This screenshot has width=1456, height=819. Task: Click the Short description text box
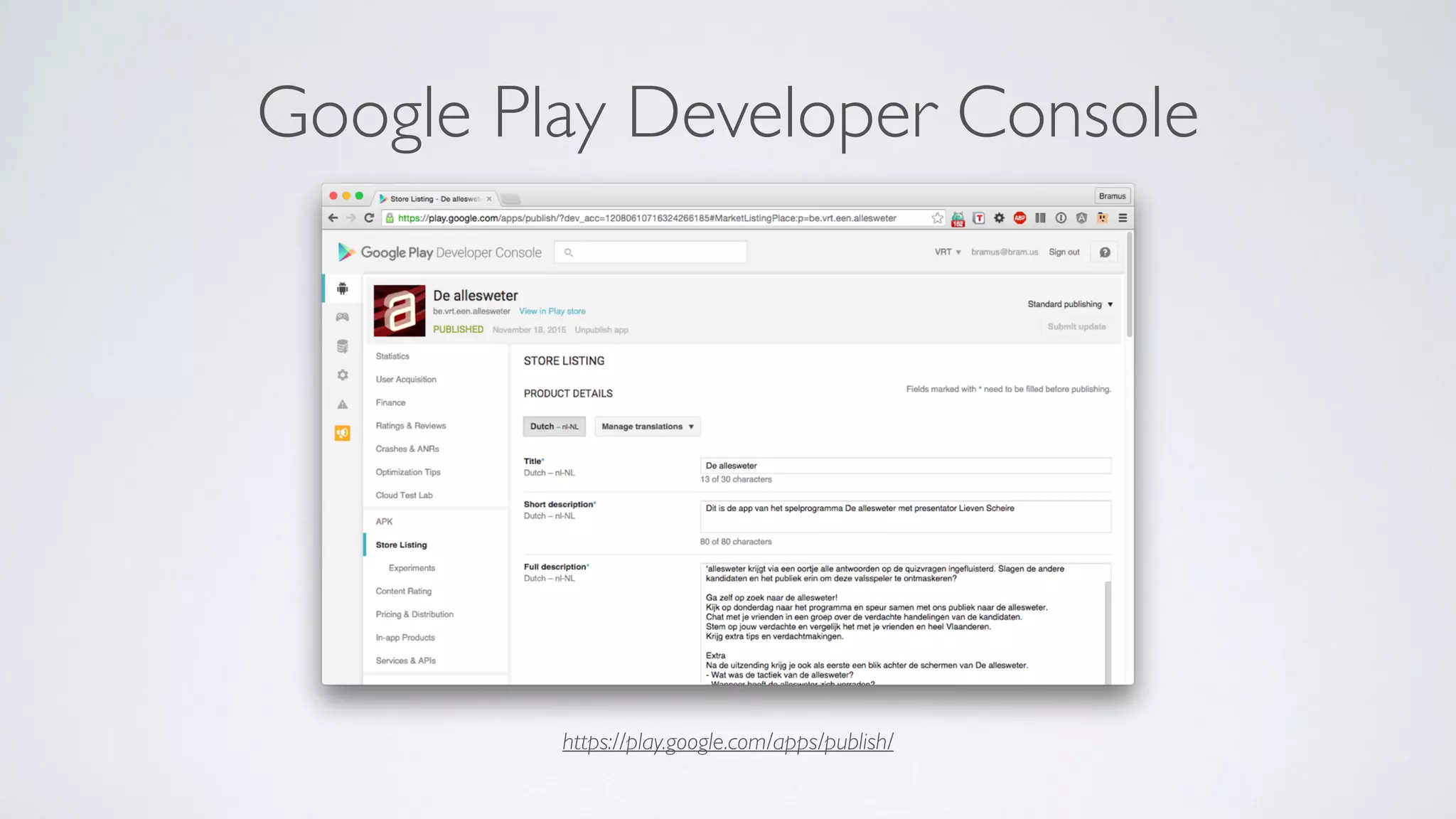905,516
